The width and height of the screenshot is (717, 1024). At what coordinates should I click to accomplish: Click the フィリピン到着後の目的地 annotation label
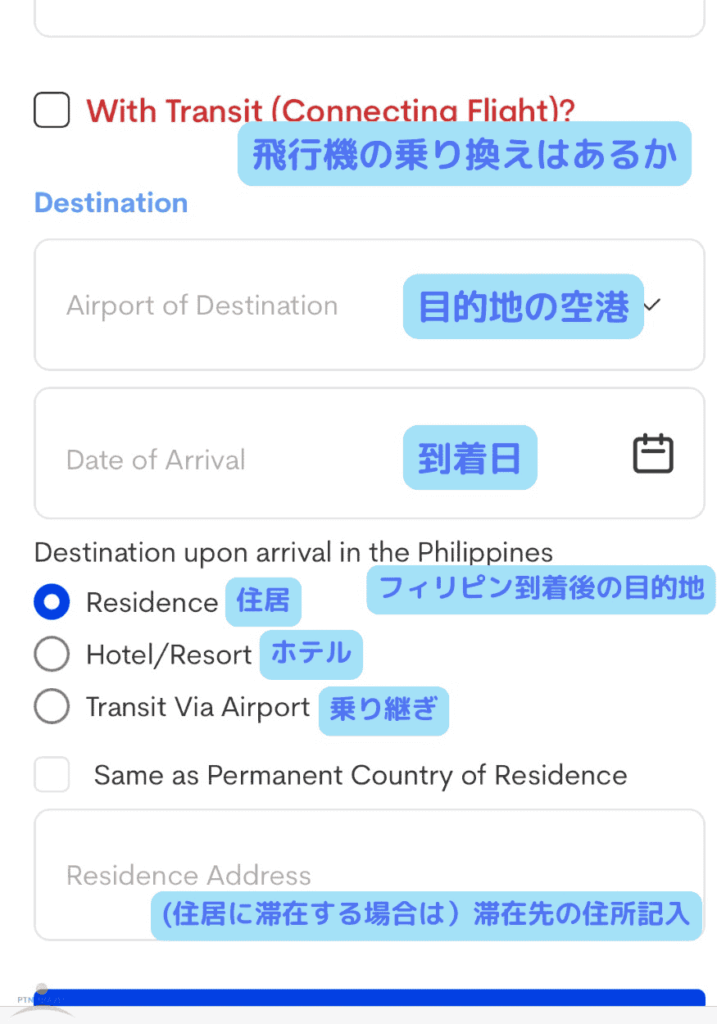tap(541, 590)
